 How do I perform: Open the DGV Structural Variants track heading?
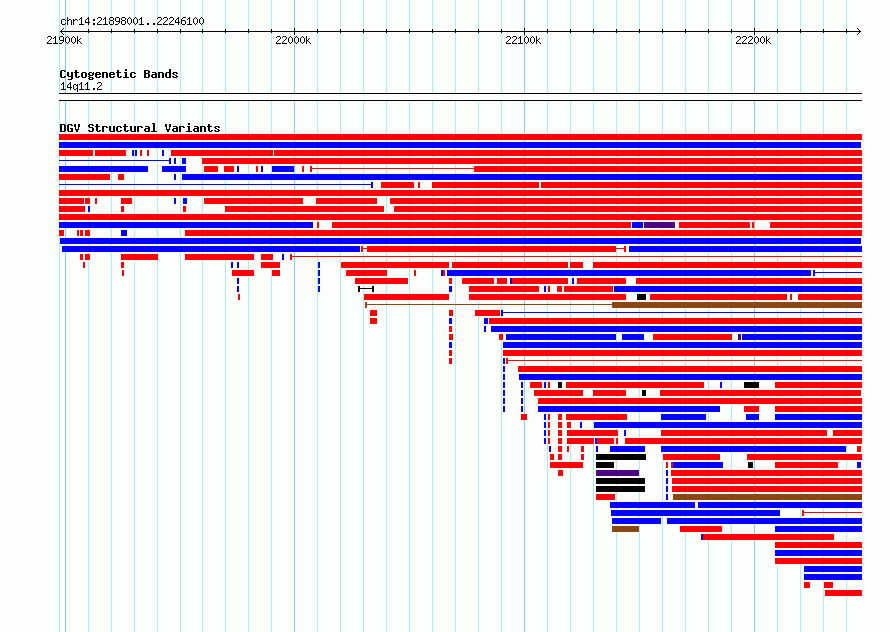pyautogui.click(x=140, y=128)
